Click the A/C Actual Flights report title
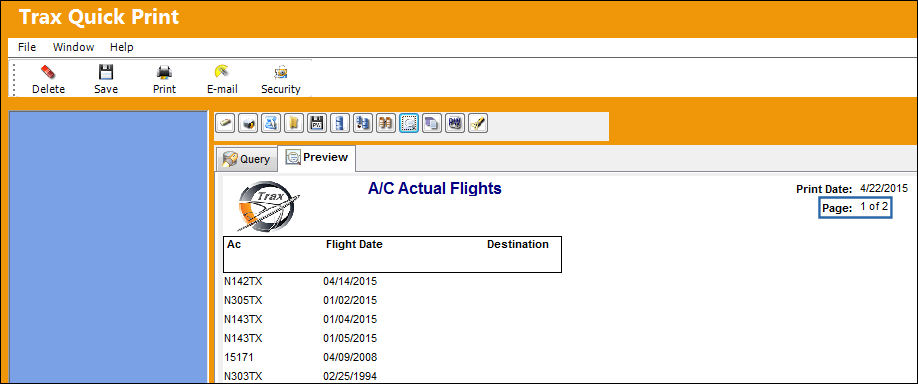This screenshot has width=918, height=384. tap(434, 189)
